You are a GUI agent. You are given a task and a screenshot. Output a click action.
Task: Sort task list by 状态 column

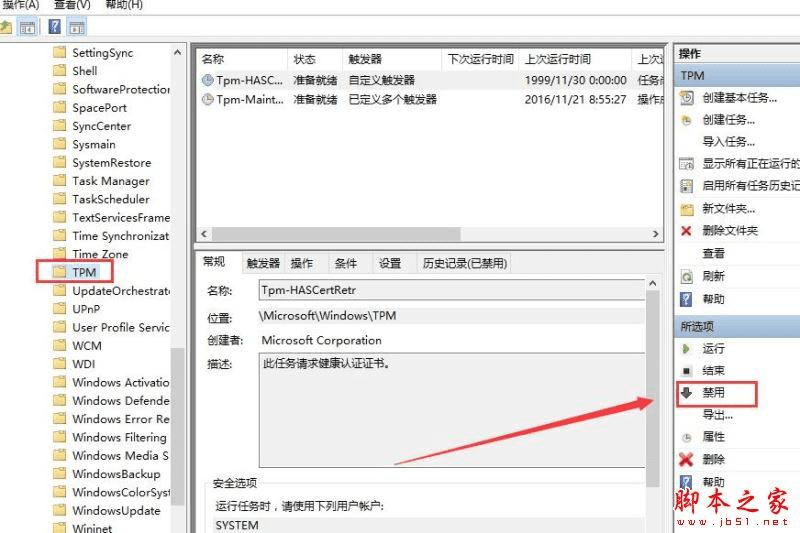coord(315,59)
